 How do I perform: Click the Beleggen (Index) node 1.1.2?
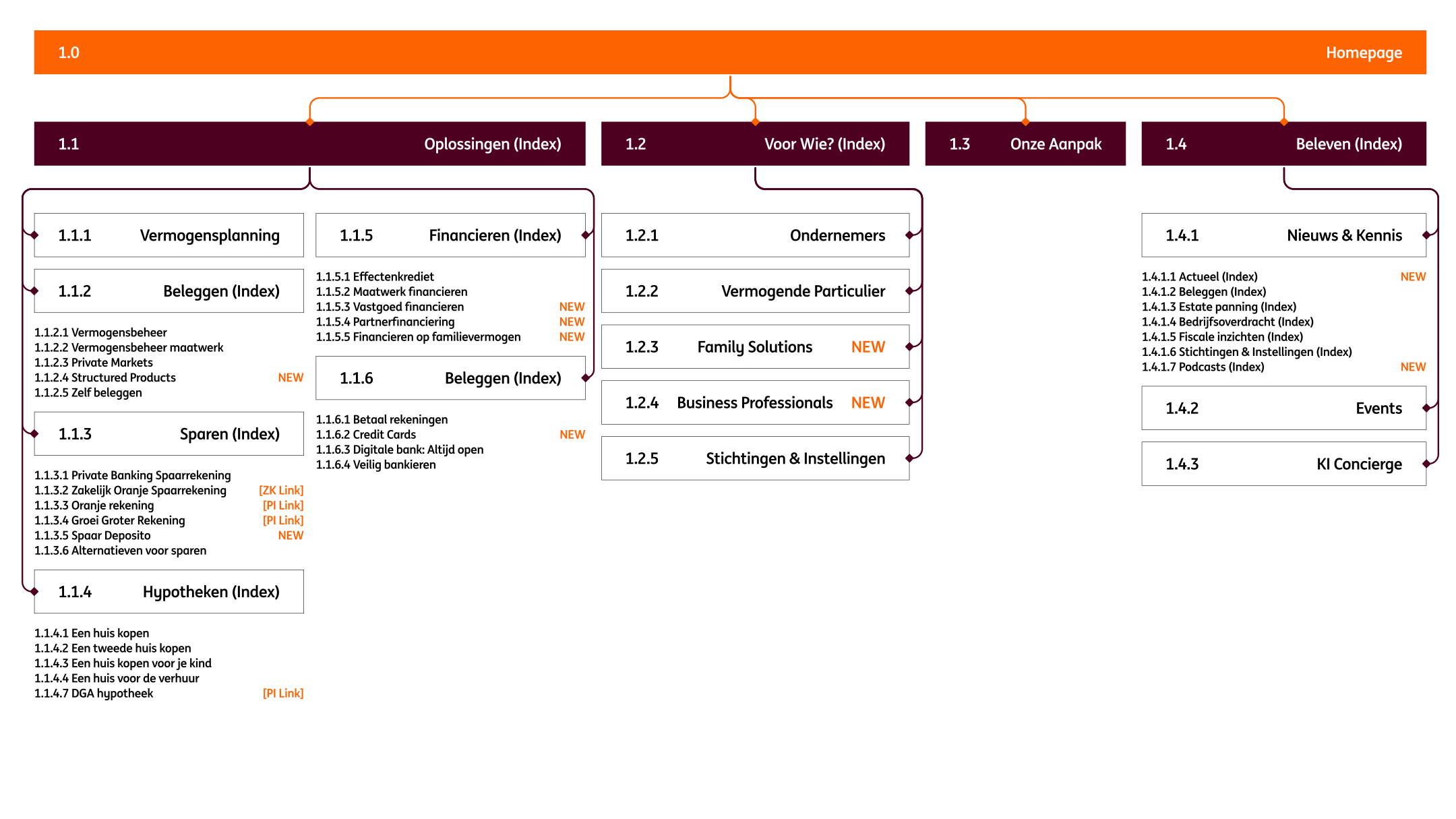point(169,291)
